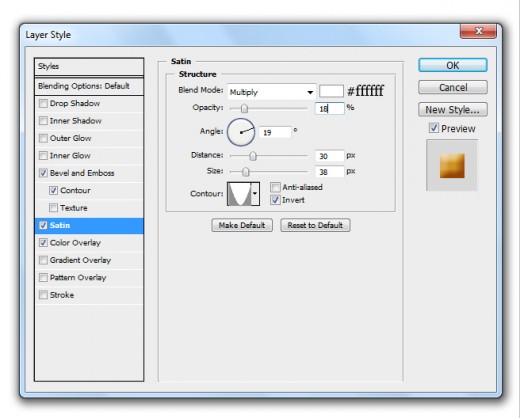The height and width of the screenshot is (418, 520).
Task: Click the Make Default button
Action: [242, 225]
